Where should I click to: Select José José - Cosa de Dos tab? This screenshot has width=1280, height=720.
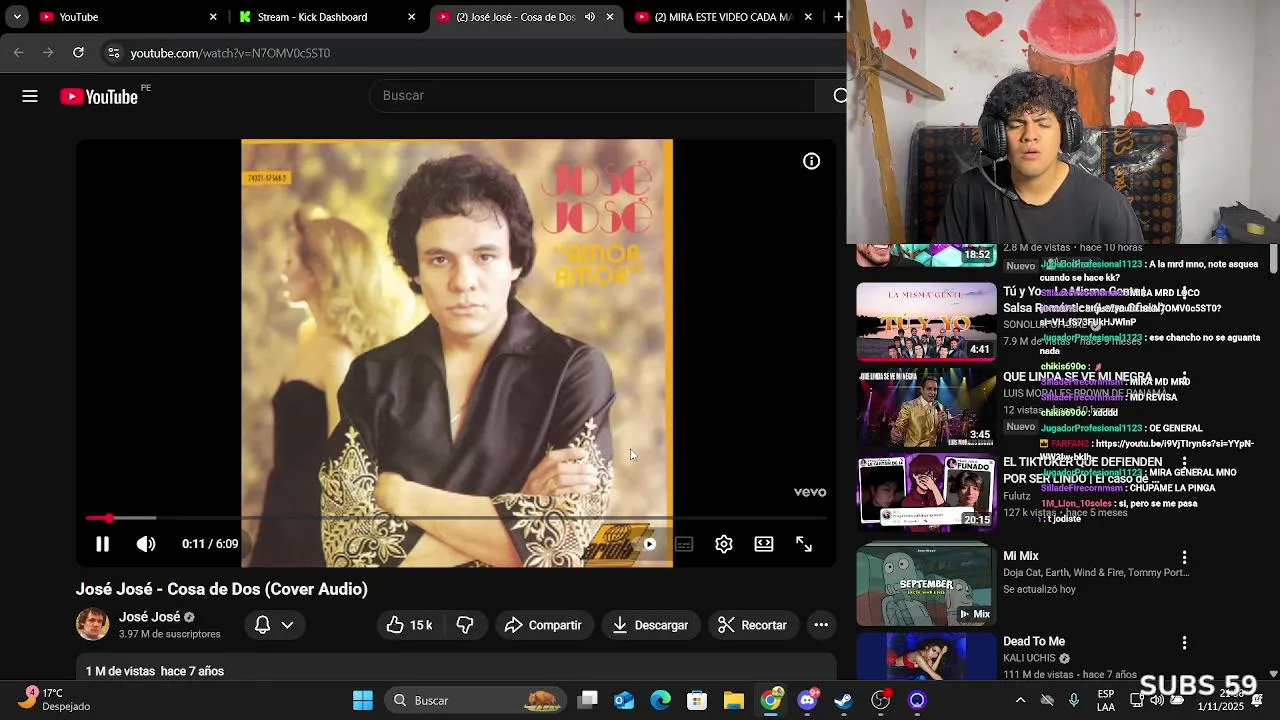(x=515, y=17)
